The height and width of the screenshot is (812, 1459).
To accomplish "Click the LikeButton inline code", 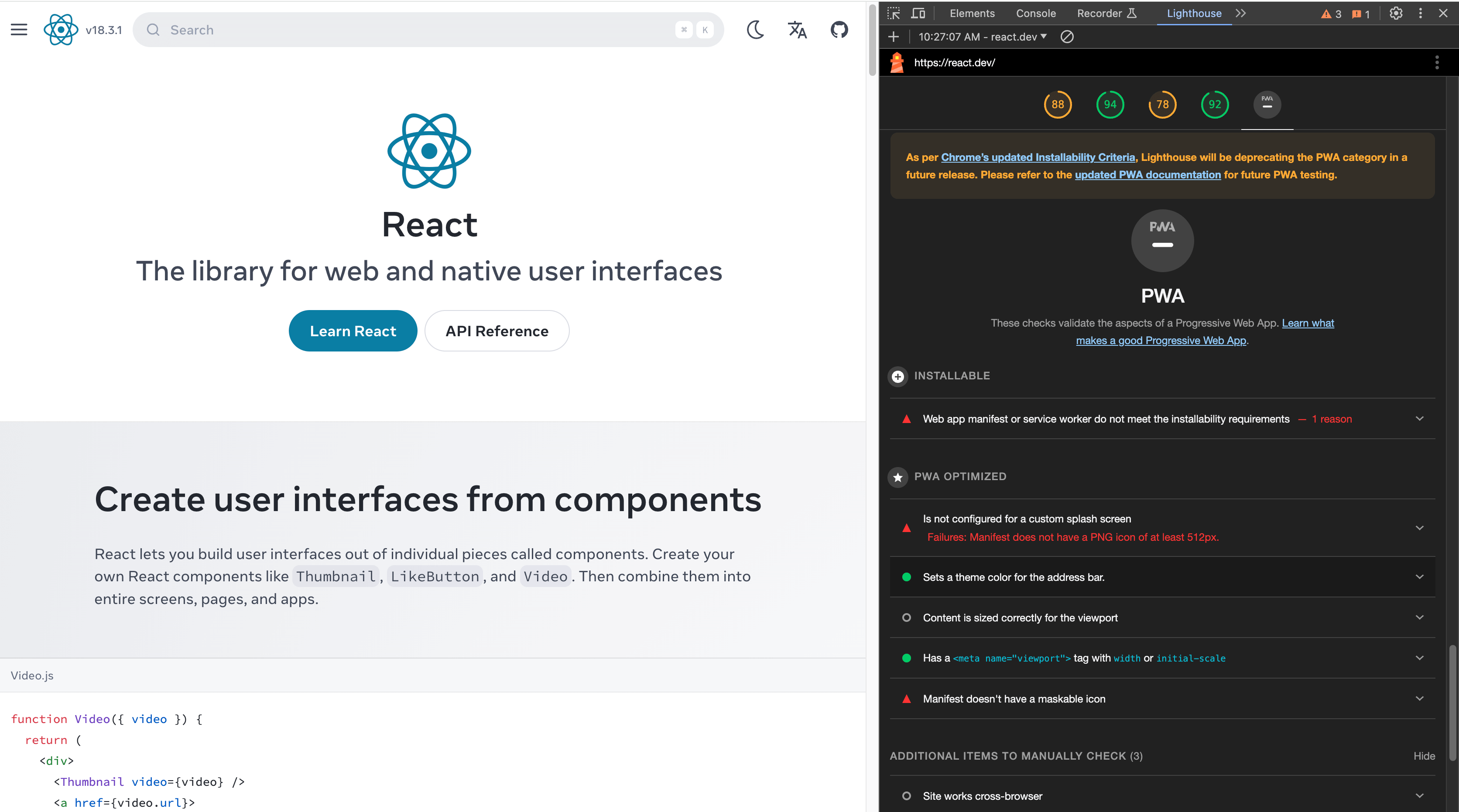I will point(435,577).
